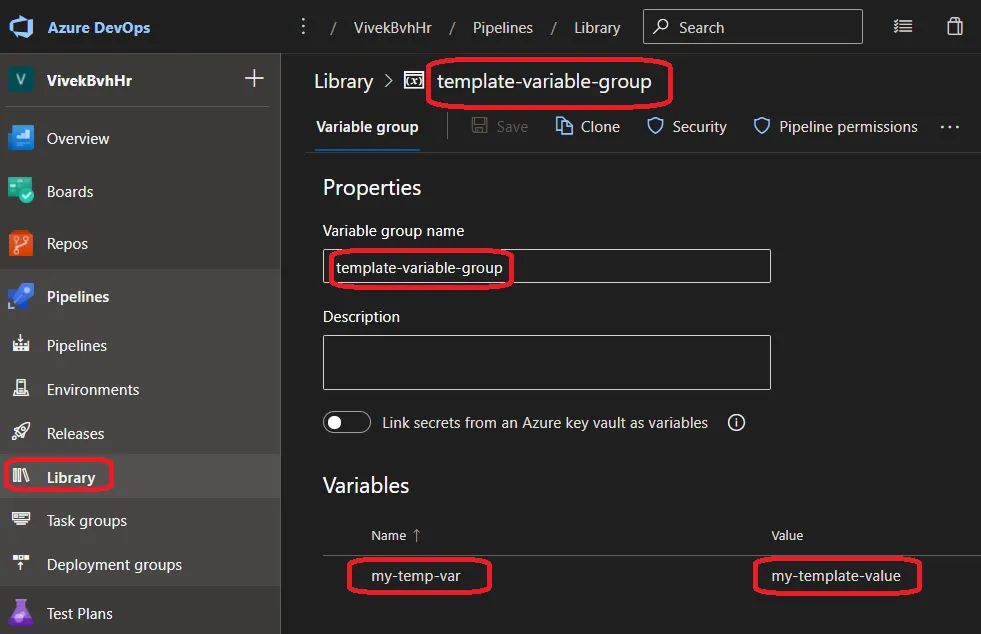The height and width of the screenshot is (634, 981).
Task: Toggle Link secrets from Azure key vault
Action: click(x=347, y=423)
